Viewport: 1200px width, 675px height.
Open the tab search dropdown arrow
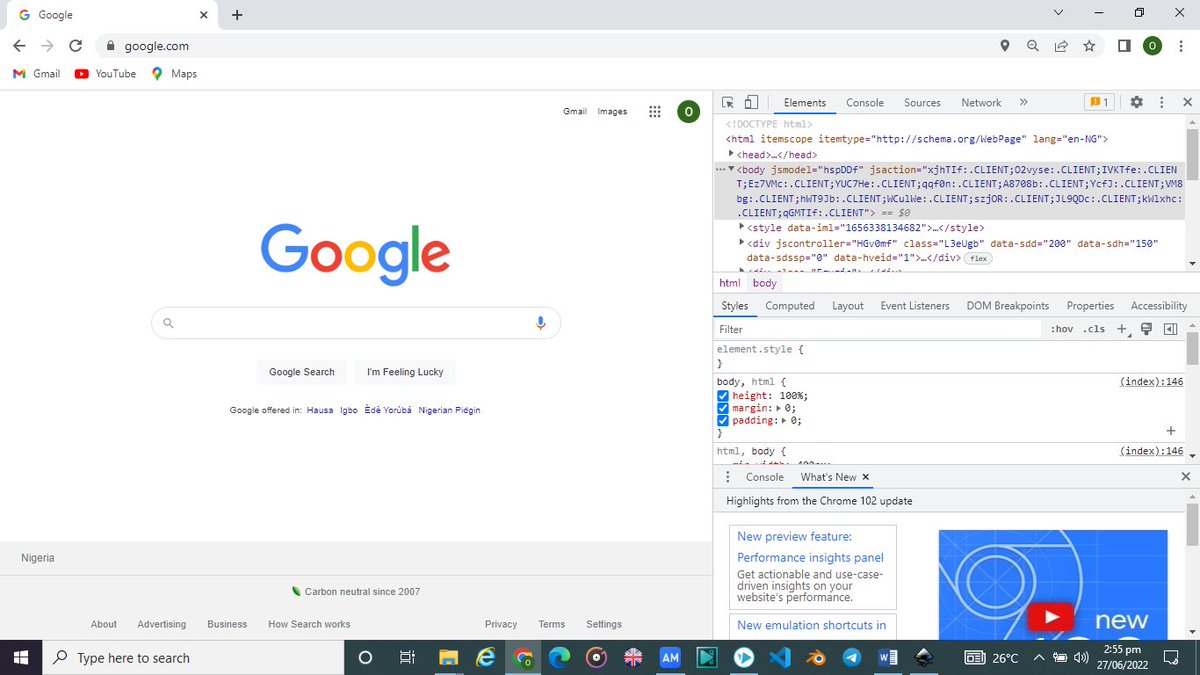click(x=1059, y=14)
